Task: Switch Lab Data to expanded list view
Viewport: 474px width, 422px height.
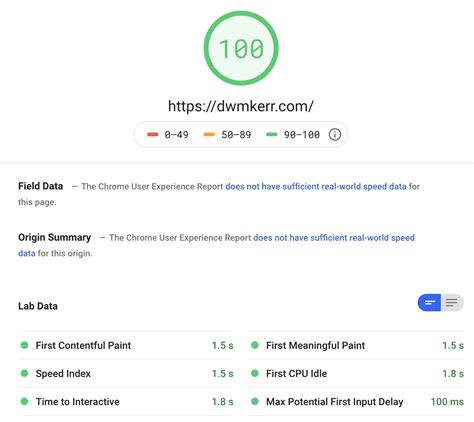Action: [x=452, y=303]
